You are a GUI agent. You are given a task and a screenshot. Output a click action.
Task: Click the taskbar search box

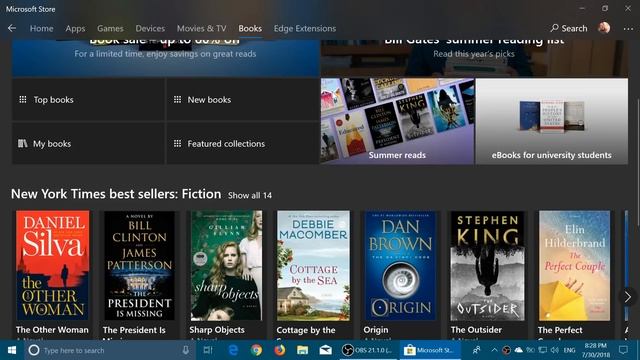[x=110, y=350]
